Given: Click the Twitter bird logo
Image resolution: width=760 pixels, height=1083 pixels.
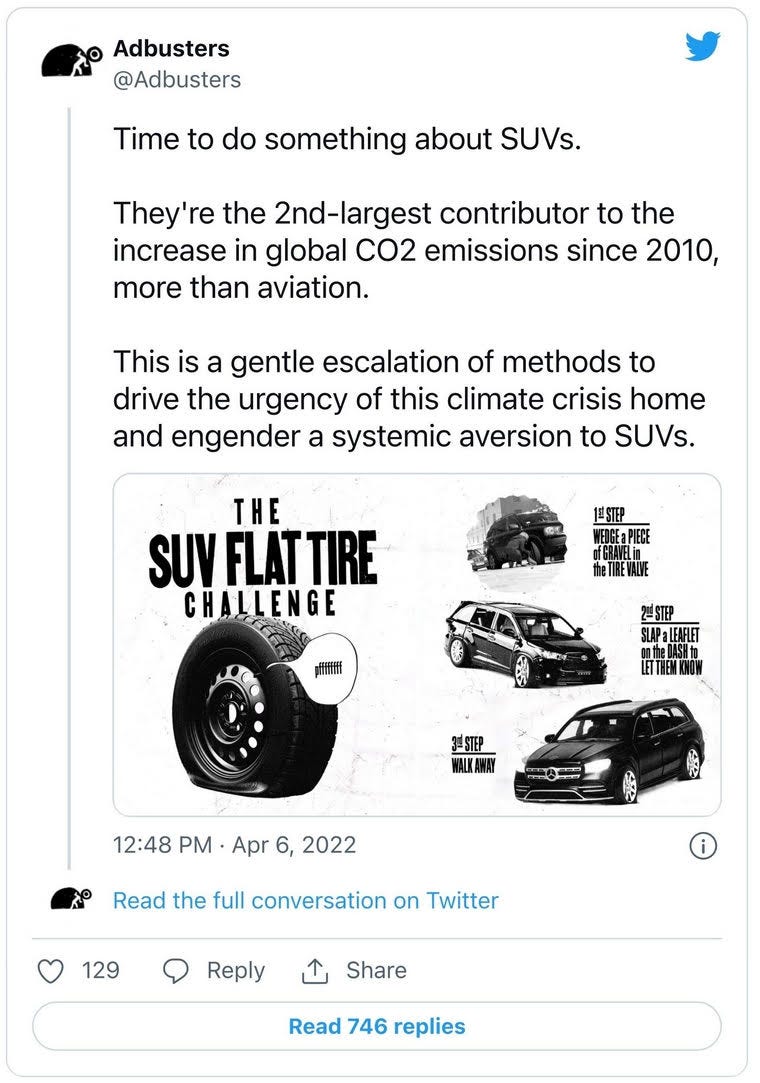Looking at the screenshot, I should pos(703,46).
